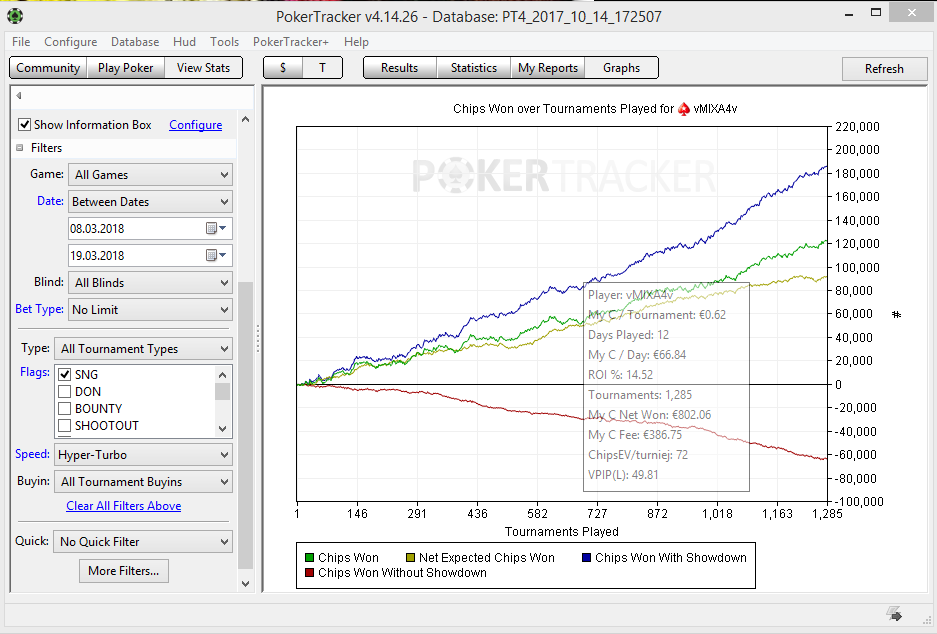Open calendar picker for 19.03.2018 date
Screen dimensions: 937x634
216,255
